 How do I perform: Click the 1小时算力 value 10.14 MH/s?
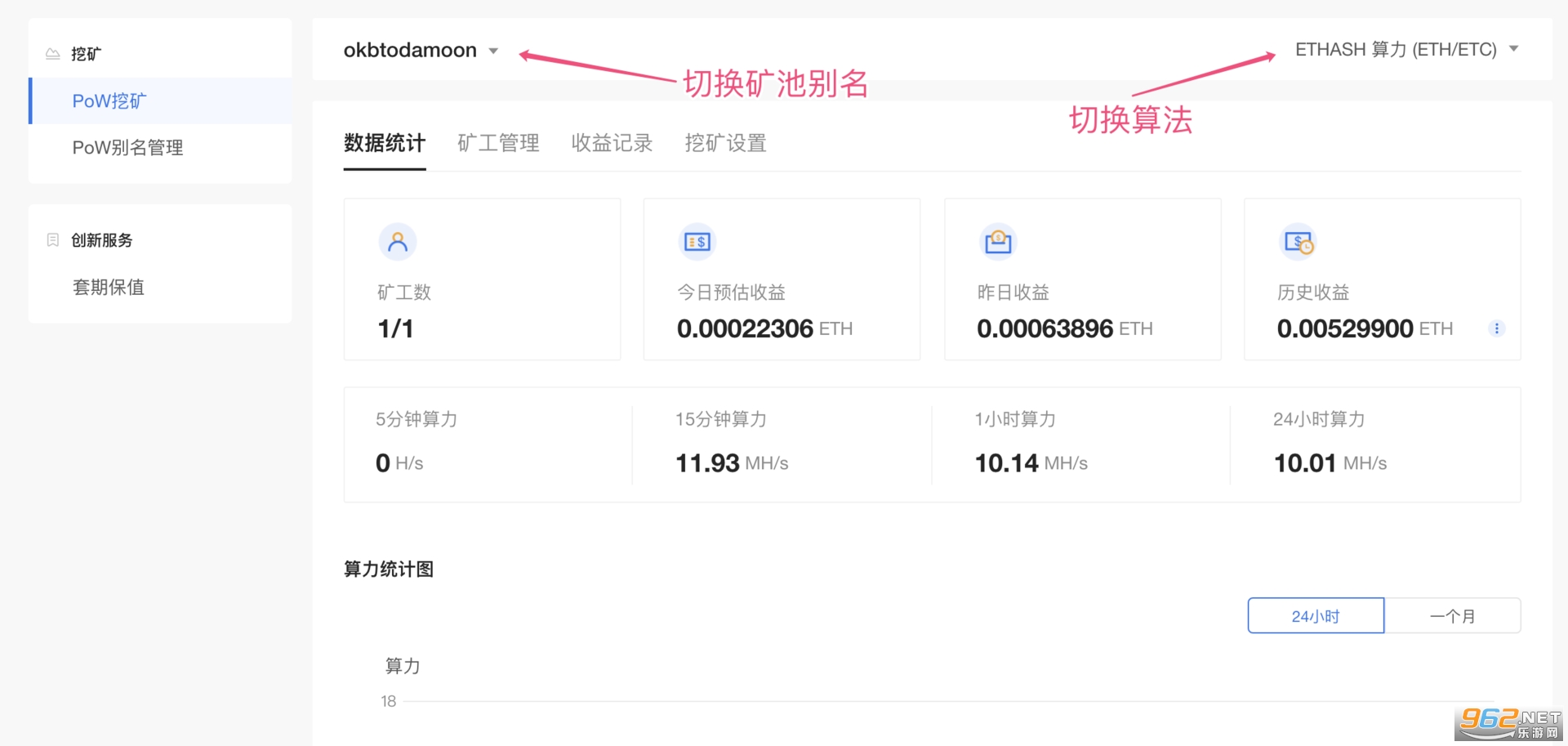coord(1031,463)
